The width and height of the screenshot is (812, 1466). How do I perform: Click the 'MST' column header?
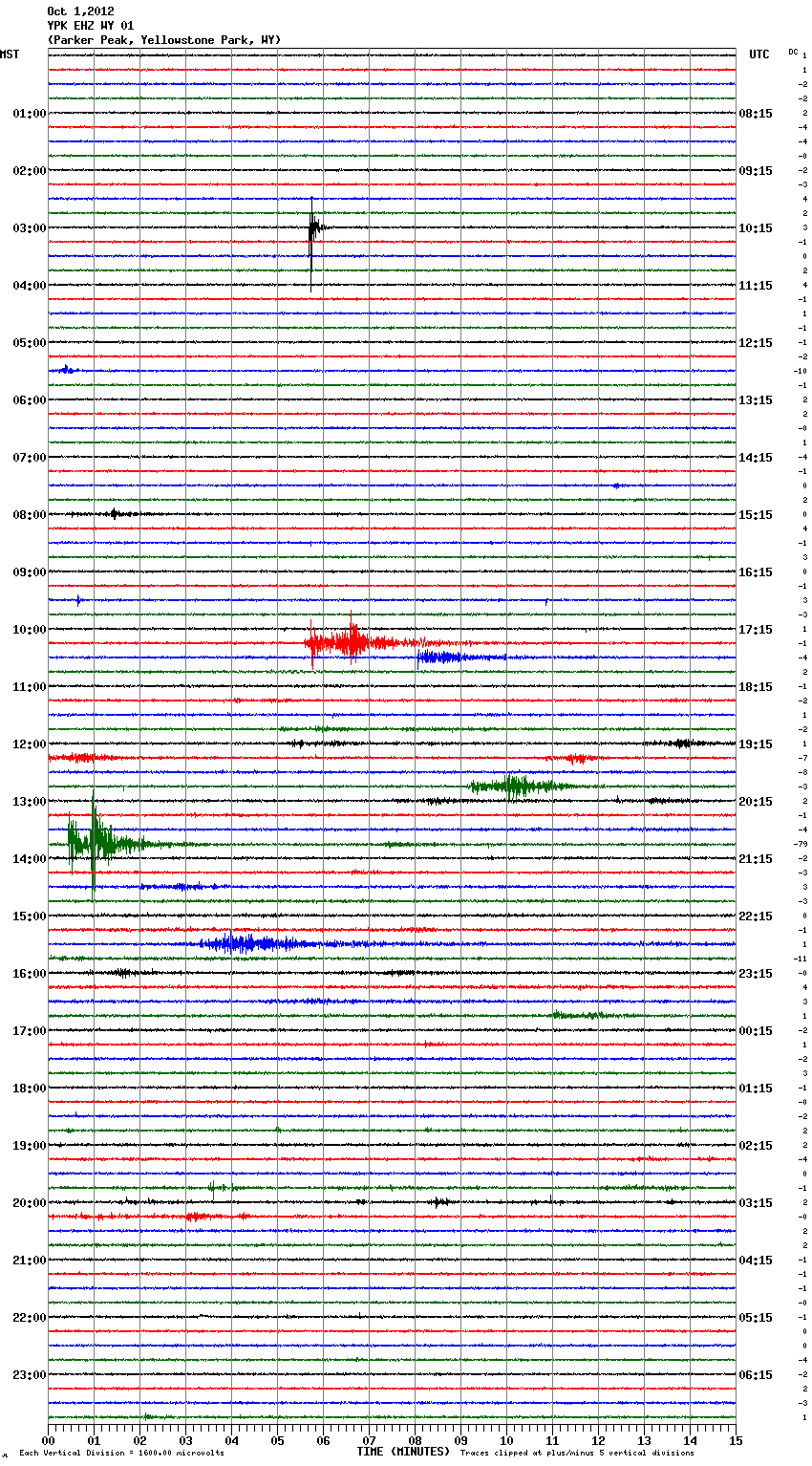point(10,54)
